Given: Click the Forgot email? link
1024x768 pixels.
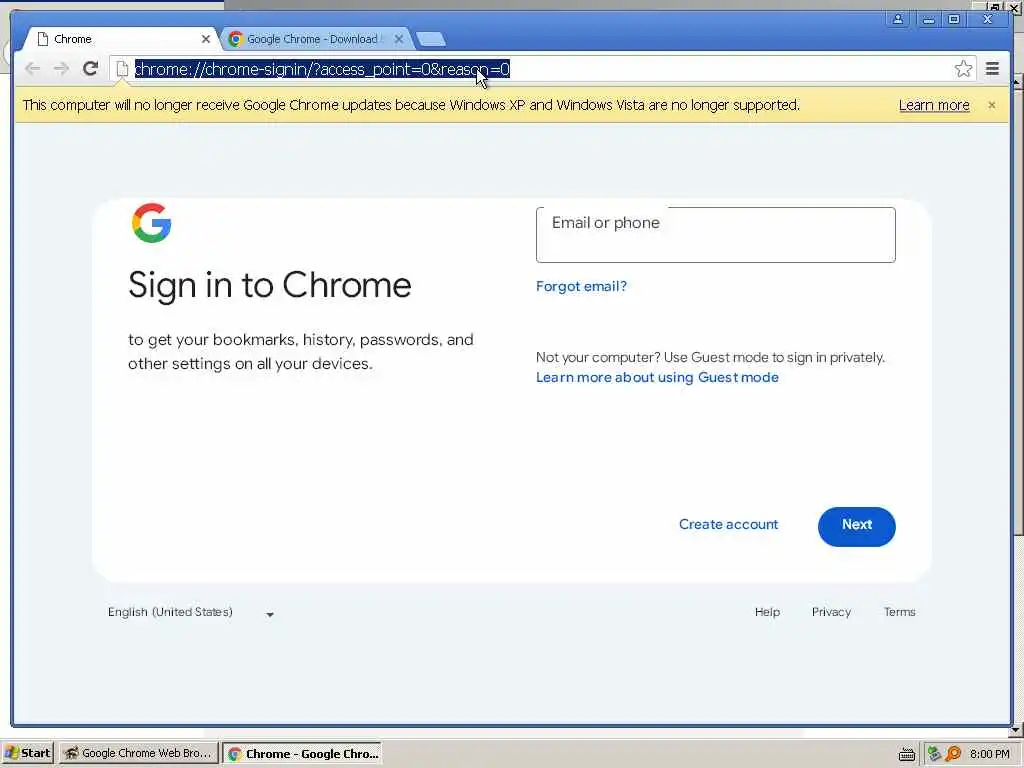Looking at the screenshot, I should pyautogui.click(x=581, y=286).
